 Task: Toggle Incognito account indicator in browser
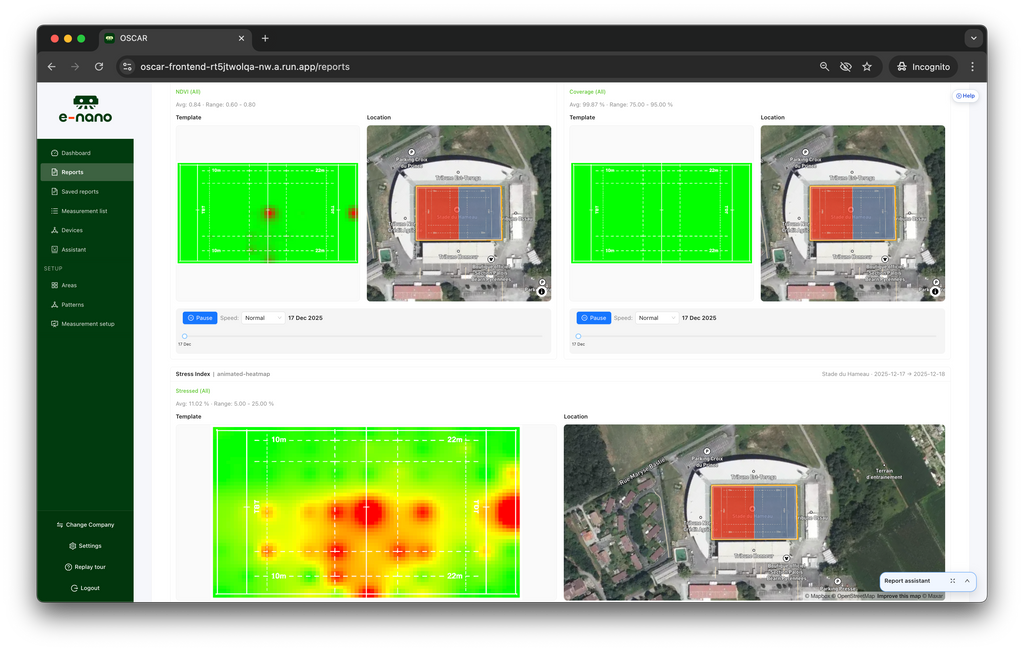[923, 66]
